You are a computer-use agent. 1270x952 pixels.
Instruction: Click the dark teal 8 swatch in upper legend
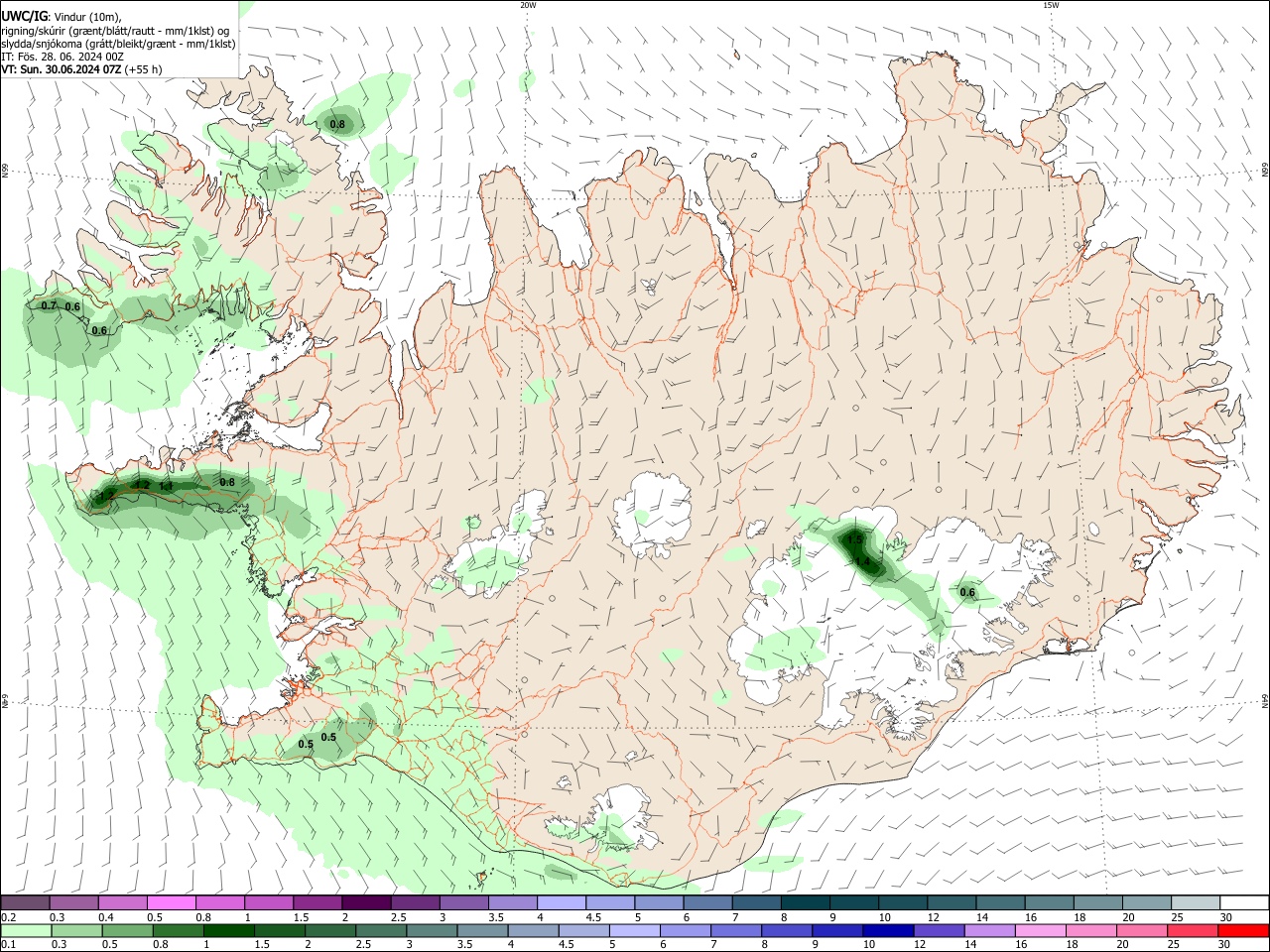806,902
